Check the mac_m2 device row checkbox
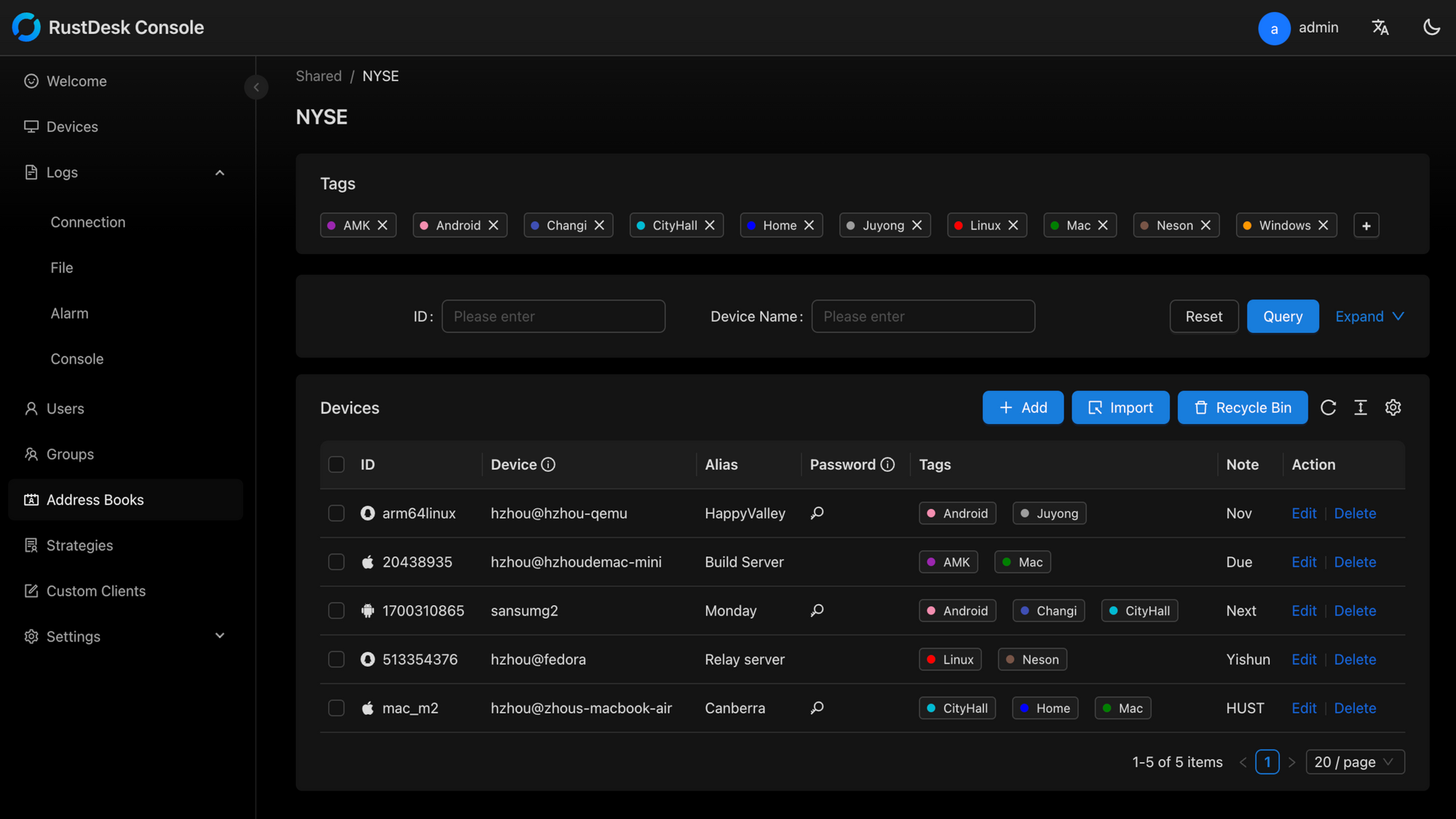 tap(336, 708)
